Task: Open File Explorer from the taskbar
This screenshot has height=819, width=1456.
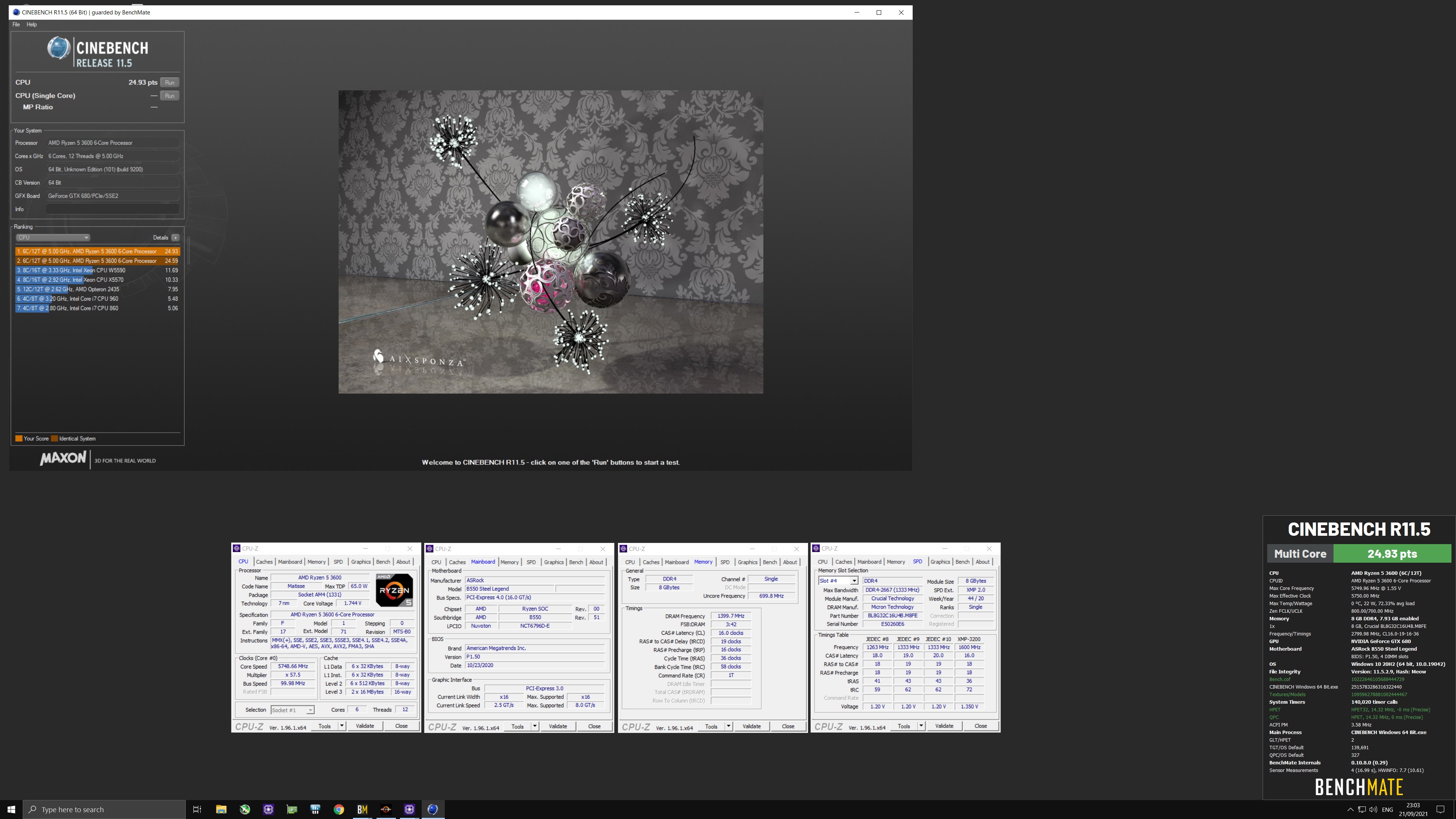Action: click(221, 810)
